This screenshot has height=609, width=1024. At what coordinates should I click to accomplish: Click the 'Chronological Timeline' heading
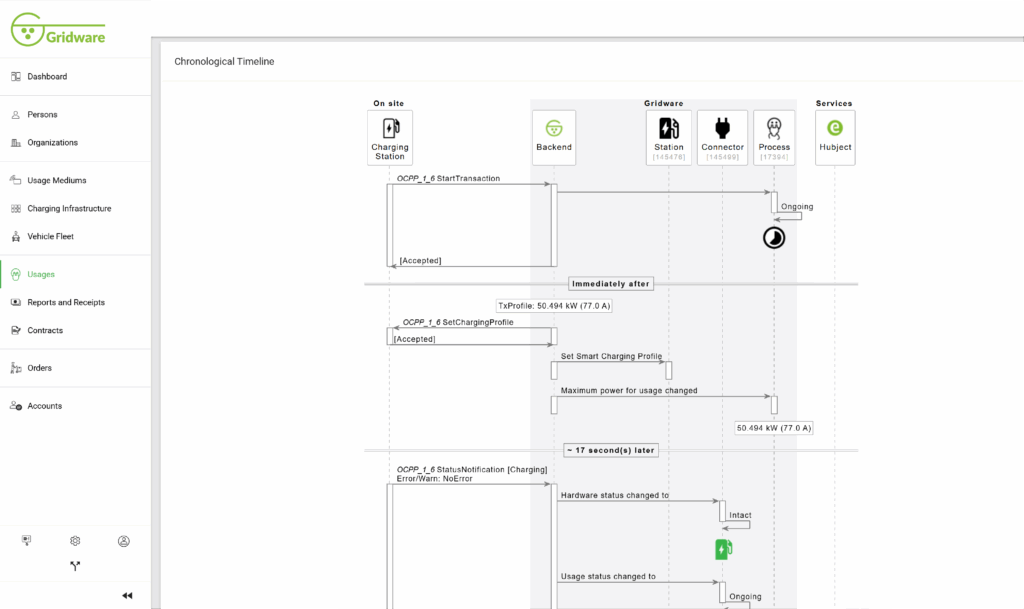pos(224,61)
